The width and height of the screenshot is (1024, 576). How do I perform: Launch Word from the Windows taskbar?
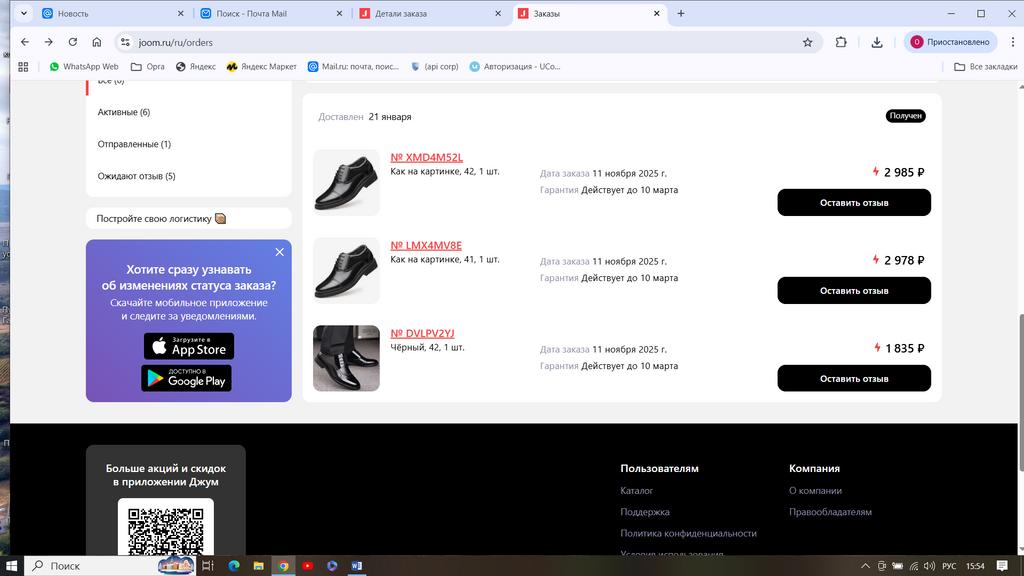[x=356, y=566]
